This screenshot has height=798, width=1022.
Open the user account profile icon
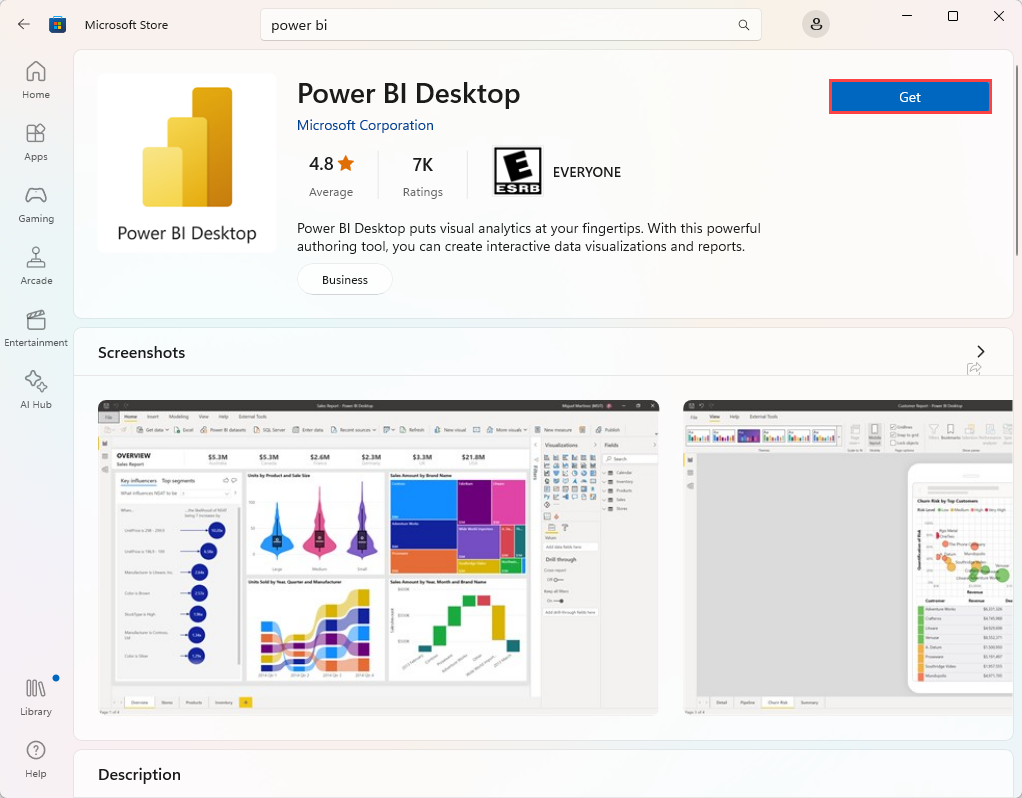815,25
